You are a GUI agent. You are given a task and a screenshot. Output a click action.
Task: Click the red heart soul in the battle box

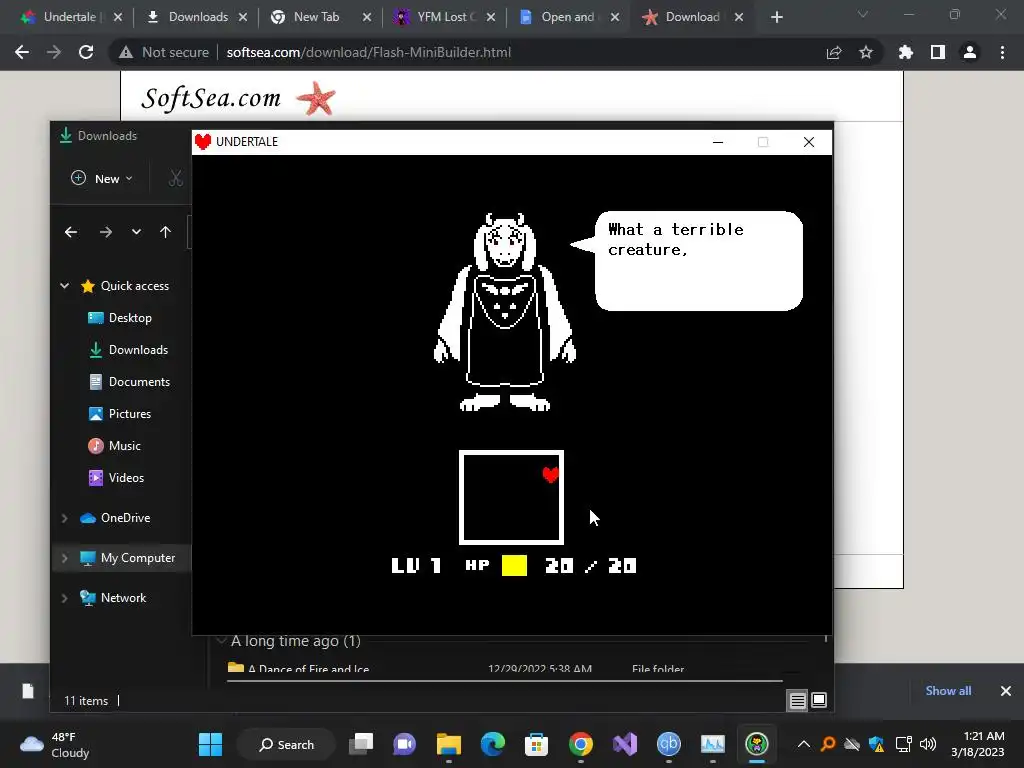pyautogui.click(x=551, y=475)
